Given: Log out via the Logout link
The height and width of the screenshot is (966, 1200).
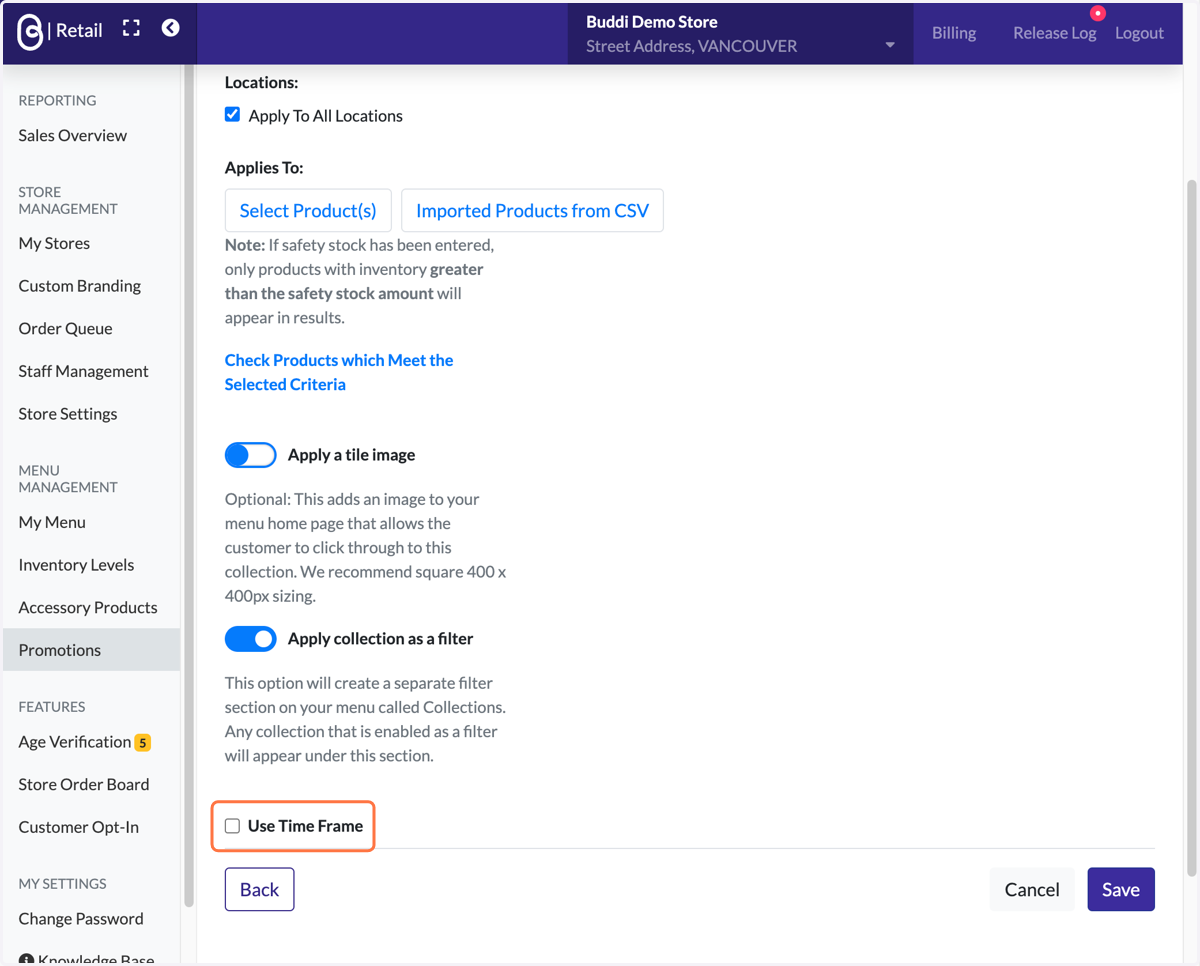Looking at the screenshot, I should (1139, 33).
